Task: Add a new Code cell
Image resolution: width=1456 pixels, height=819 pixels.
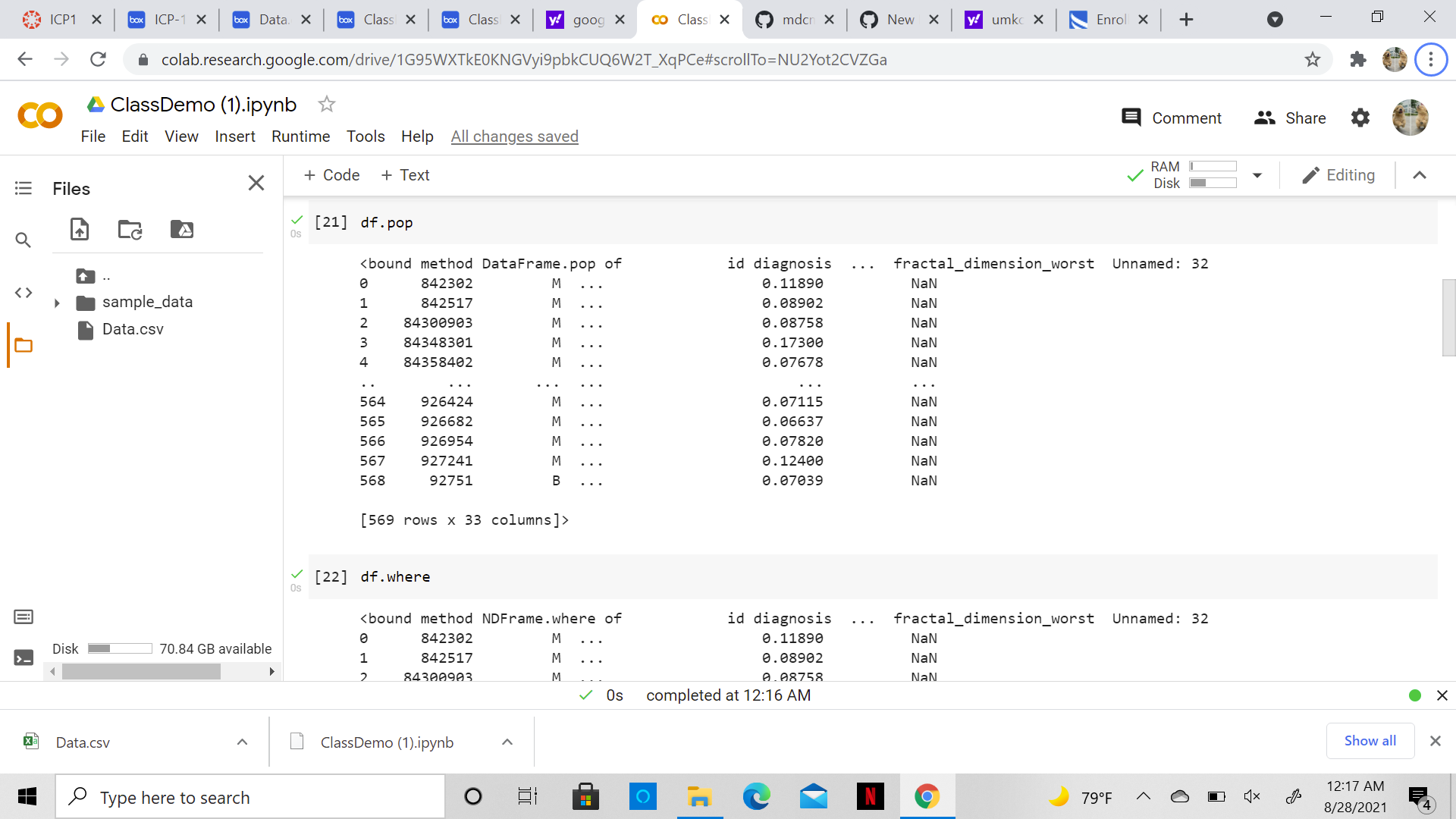Action: click(x=331, y=175)
